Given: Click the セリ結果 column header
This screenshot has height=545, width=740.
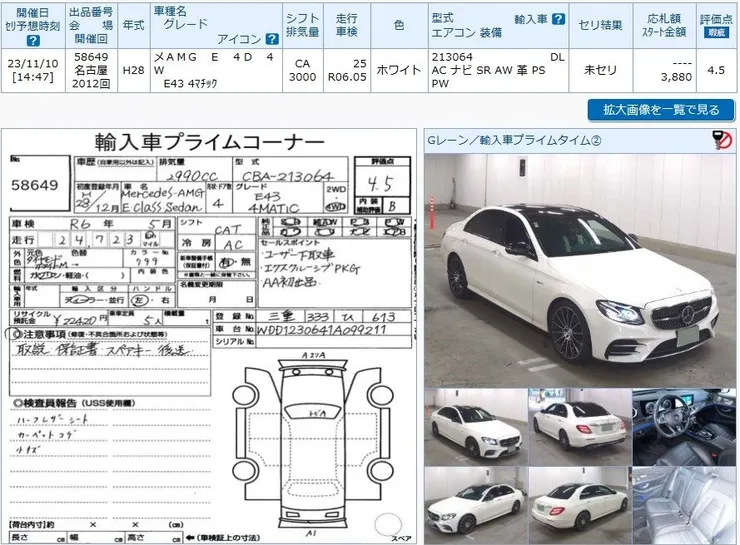Looking at the screenshot, I should click(600, 25).
